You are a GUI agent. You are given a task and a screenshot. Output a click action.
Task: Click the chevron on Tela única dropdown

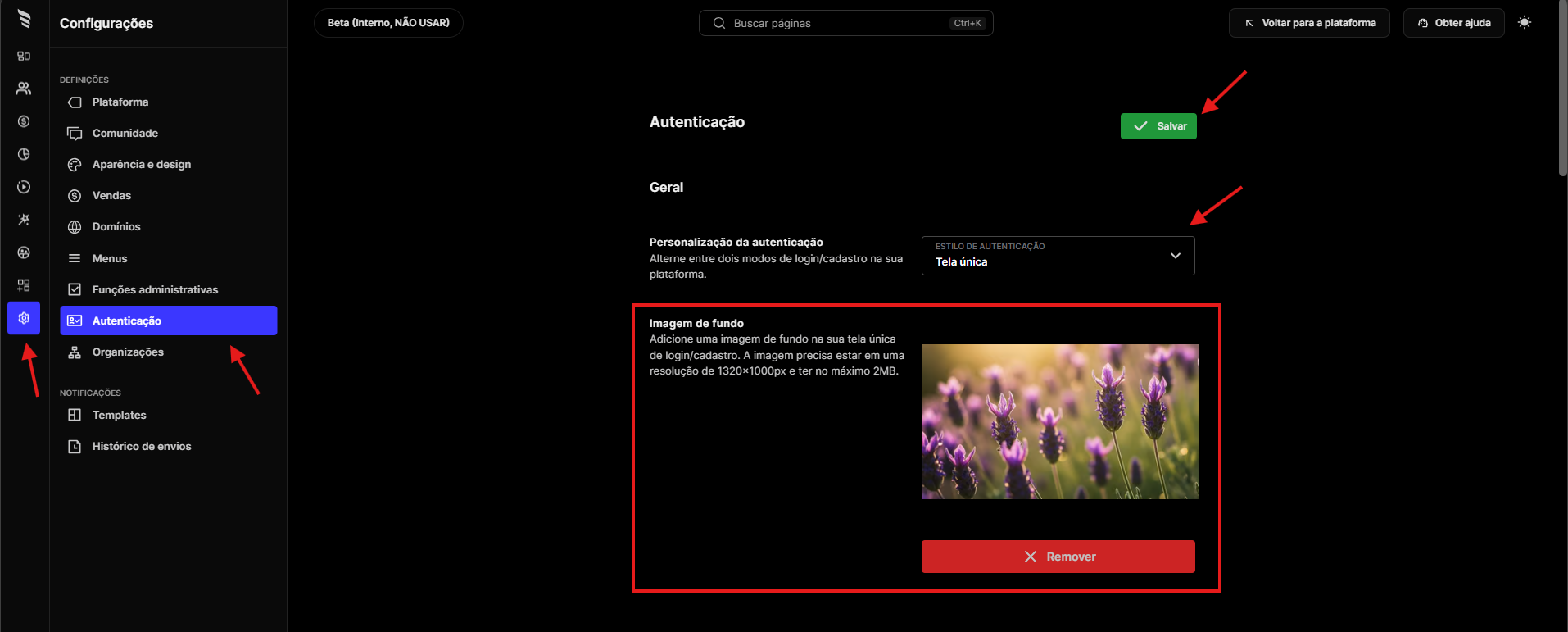(1176, 256)
